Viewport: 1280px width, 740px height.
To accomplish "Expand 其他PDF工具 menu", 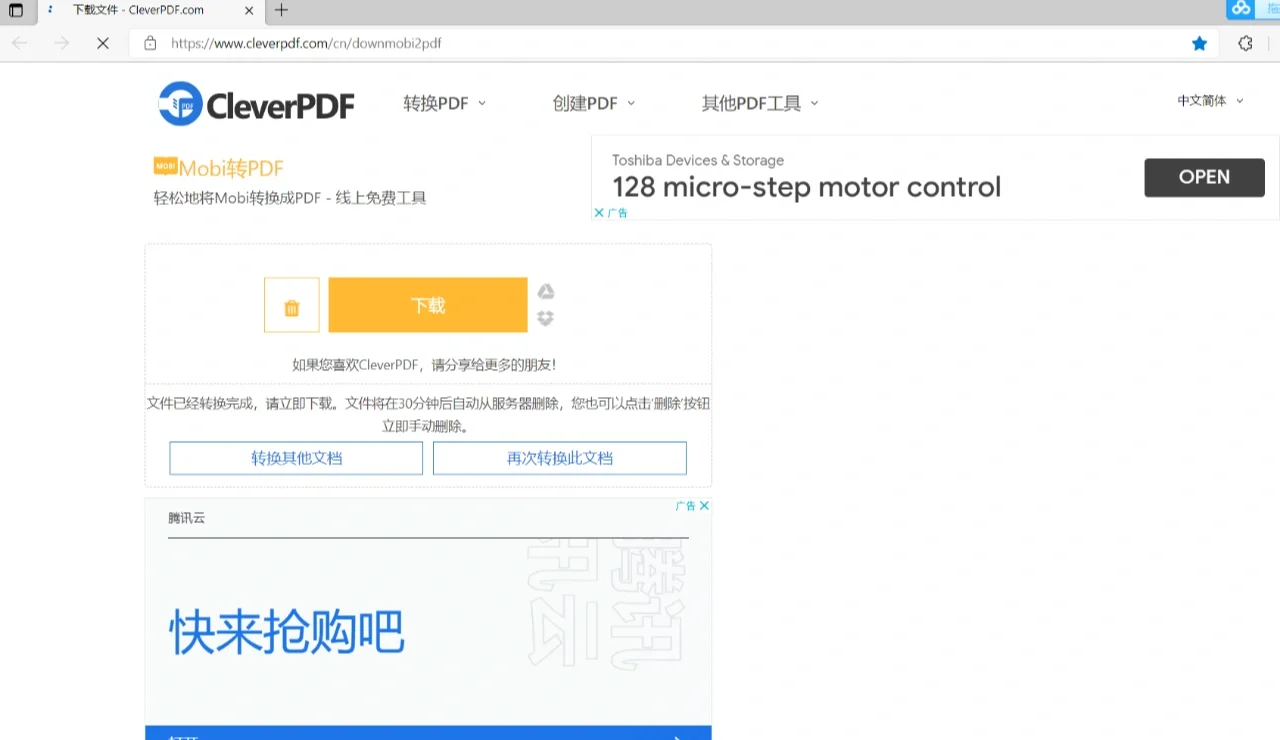I will (x=760, y=103).
